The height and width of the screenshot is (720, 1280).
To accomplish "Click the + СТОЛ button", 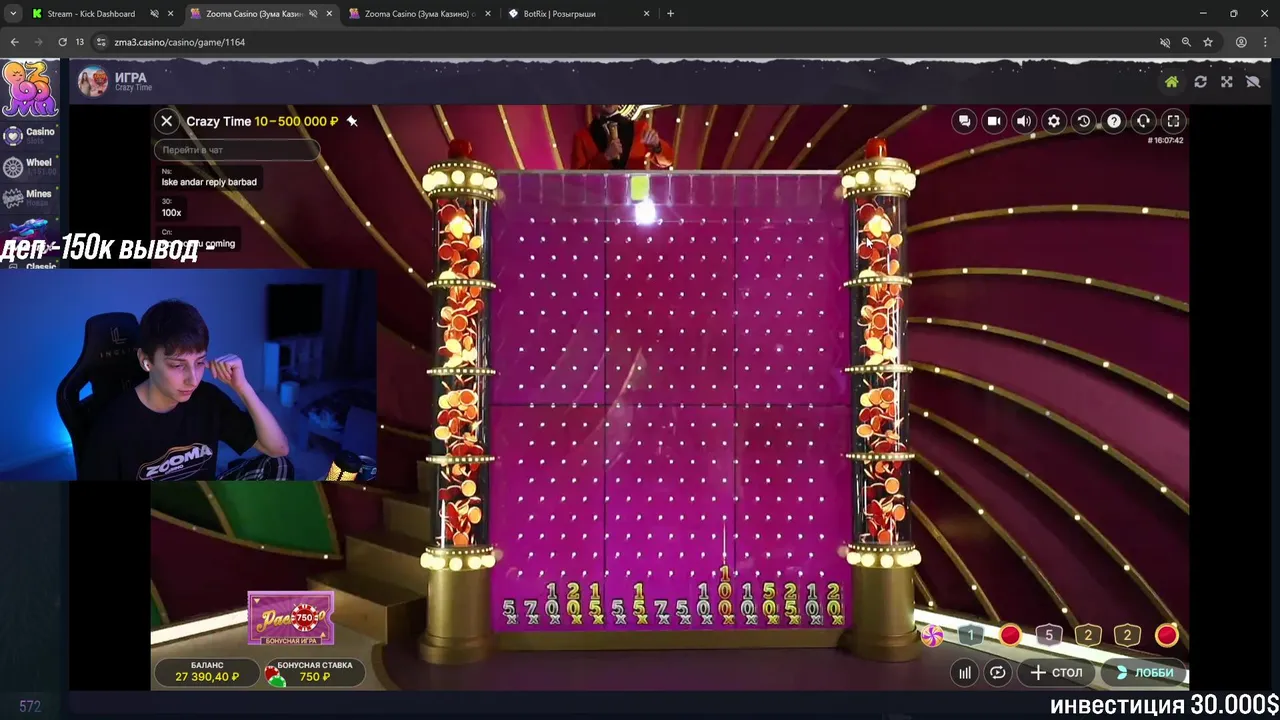I will pyautogui.click(x=1057, y=673).
